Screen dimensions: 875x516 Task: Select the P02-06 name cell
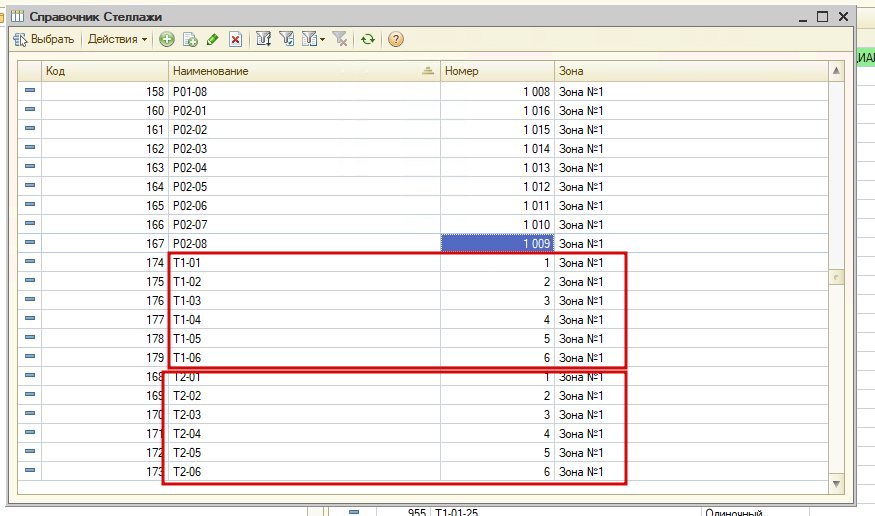click(x=304, y=205)
